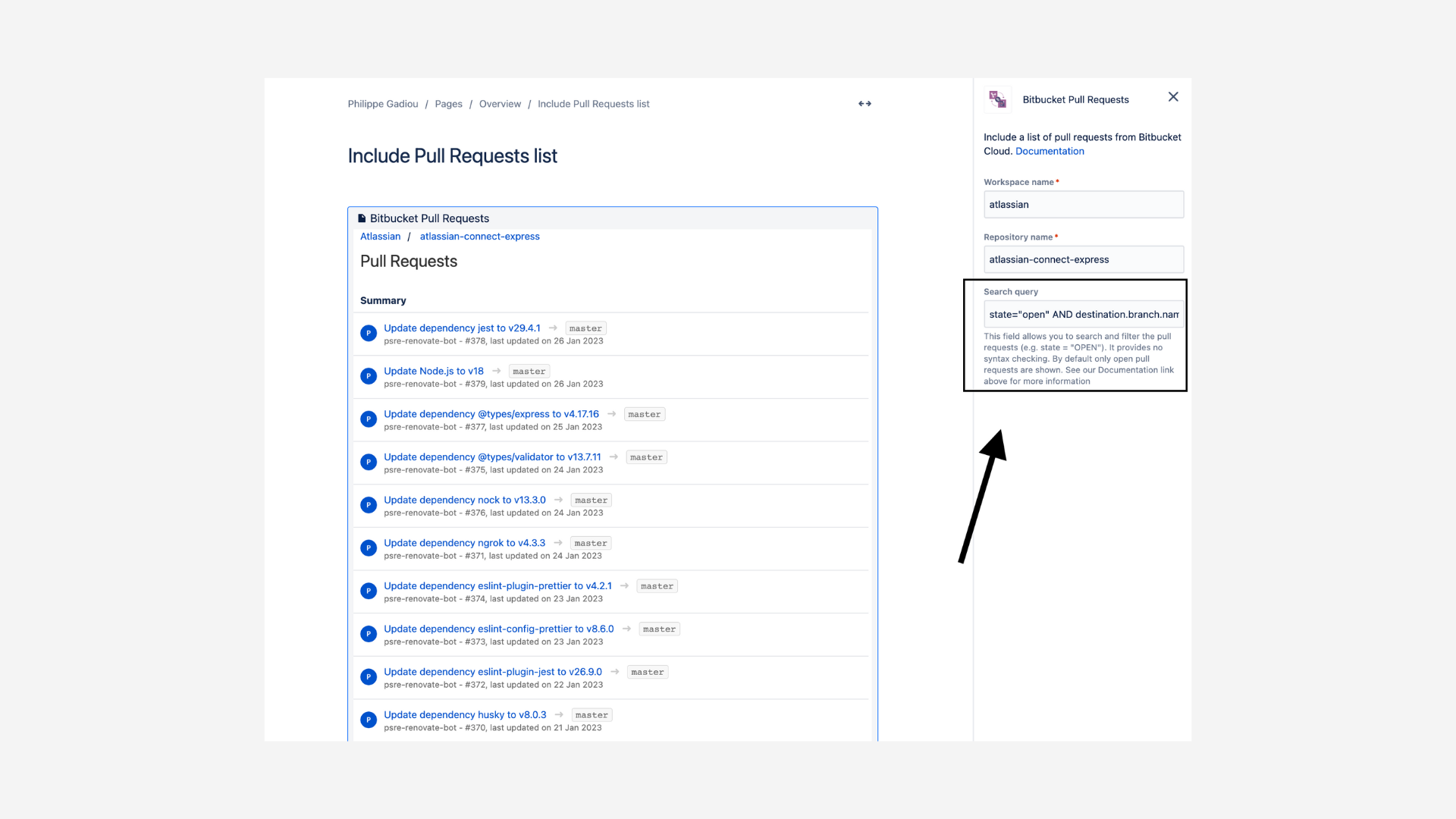Screen dimensions: 1456x819
Task: Go to Philippe Gadiou breadcrumb item
Action: click(382, 104)
